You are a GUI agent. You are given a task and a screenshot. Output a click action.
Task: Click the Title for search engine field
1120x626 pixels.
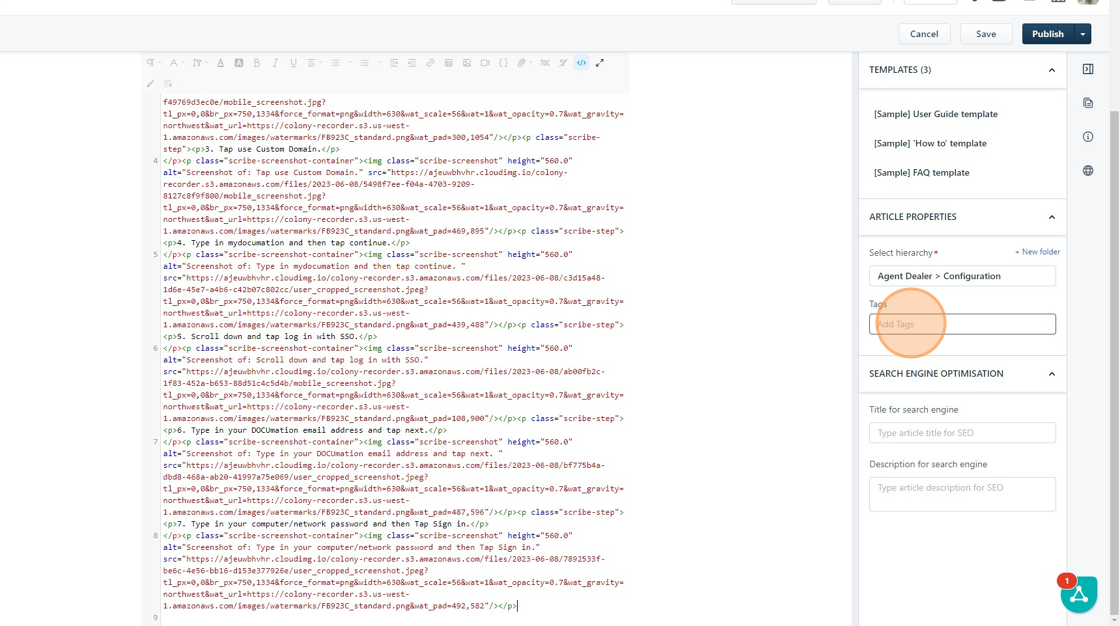pos(962,432)
